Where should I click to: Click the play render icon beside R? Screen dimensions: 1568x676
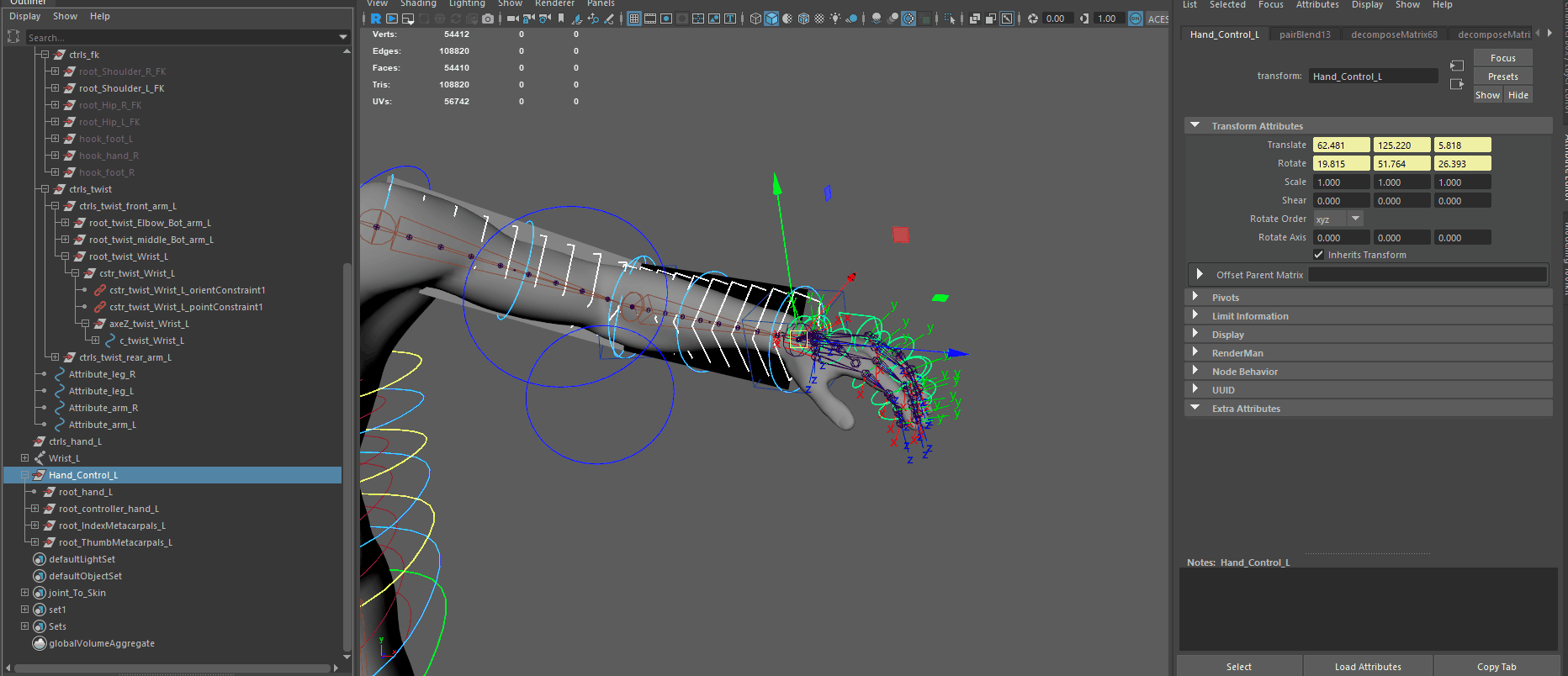392,18
